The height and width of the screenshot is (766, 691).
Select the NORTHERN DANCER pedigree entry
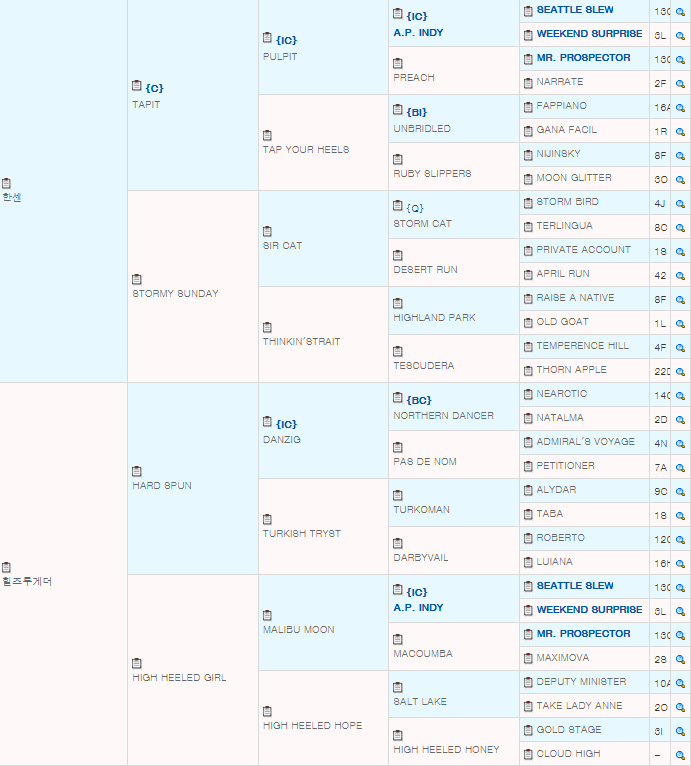coord(443,416)
